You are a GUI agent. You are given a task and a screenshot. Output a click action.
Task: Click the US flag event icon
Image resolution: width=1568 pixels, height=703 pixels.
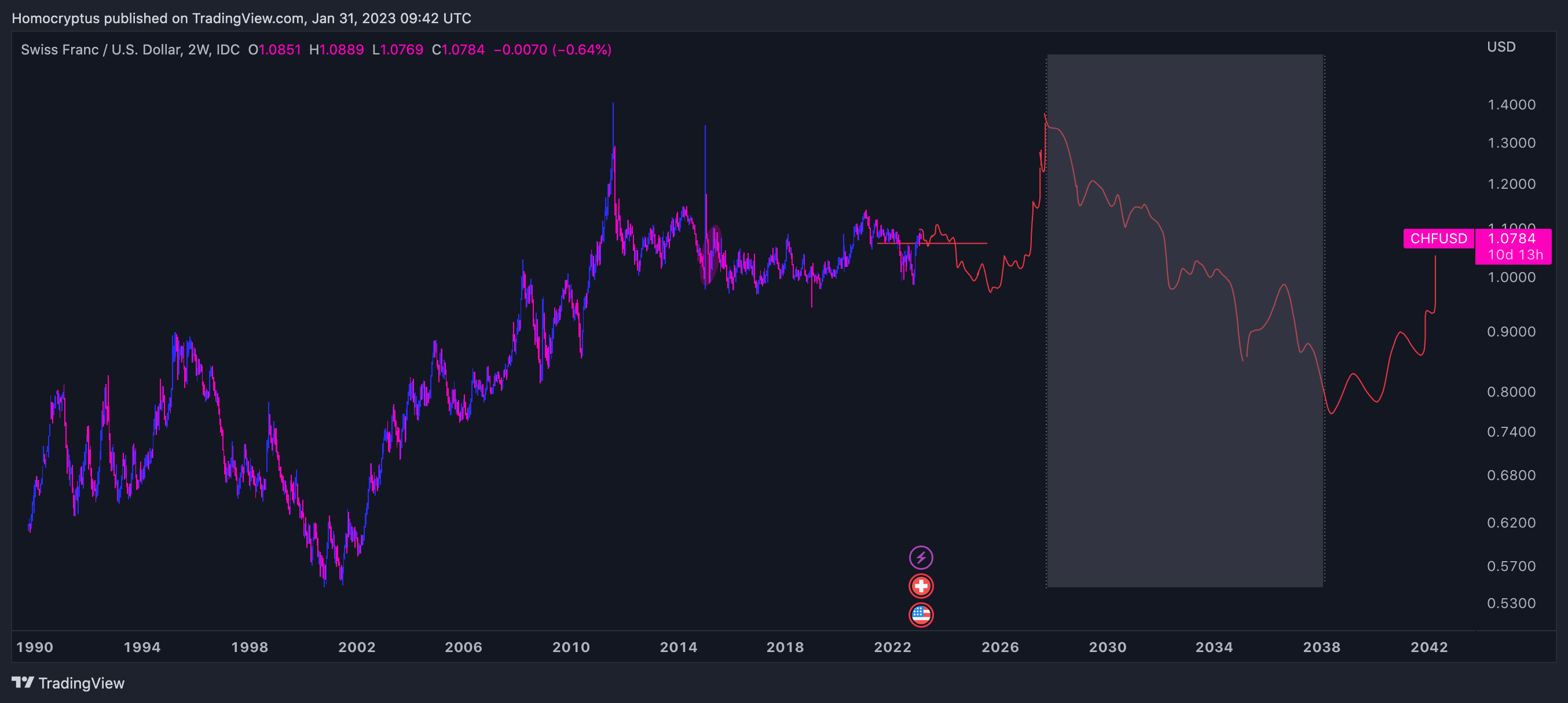coord(921,614)
